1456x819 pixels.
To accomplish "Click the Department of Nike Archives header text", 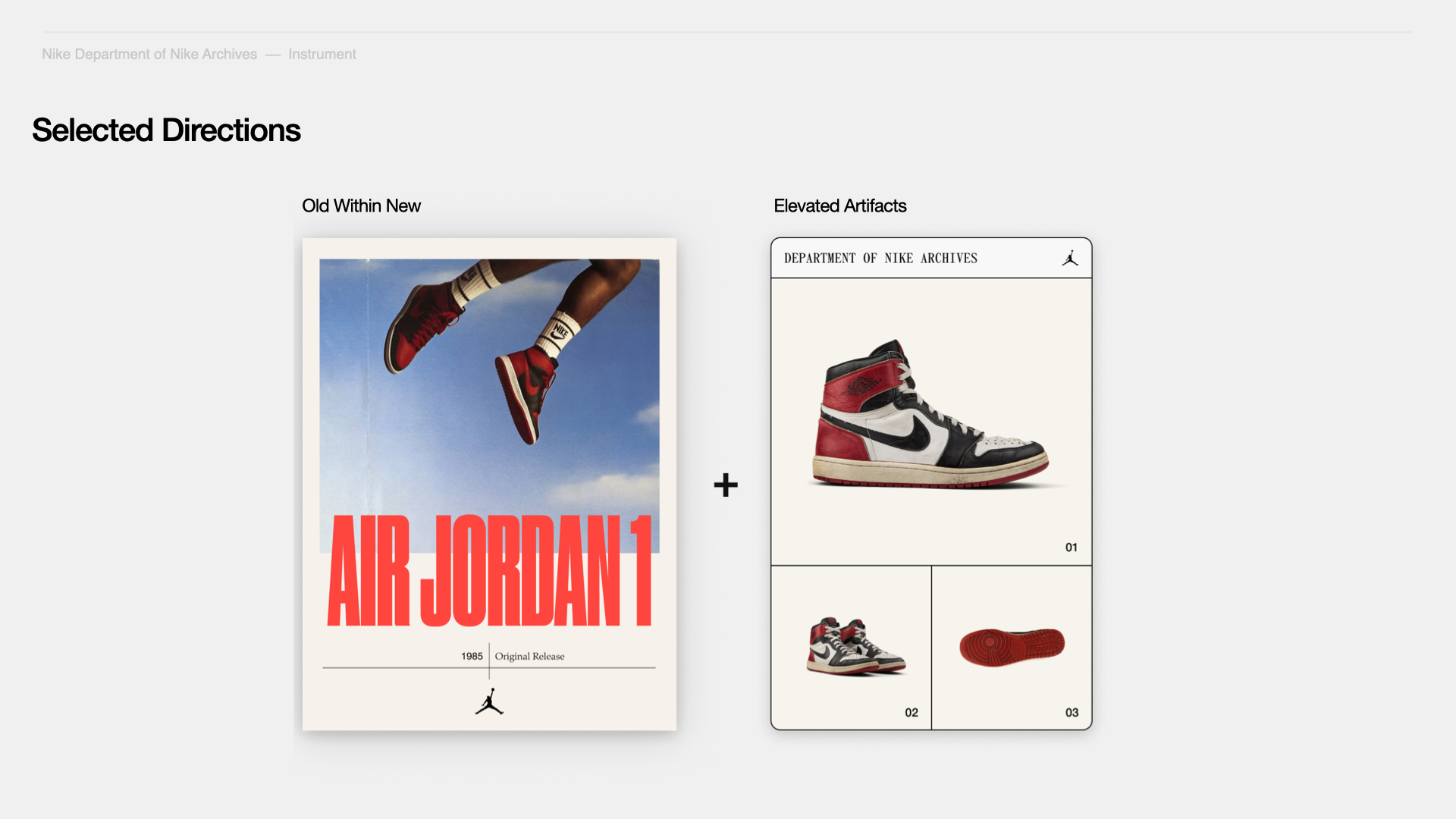I will 880,259.
